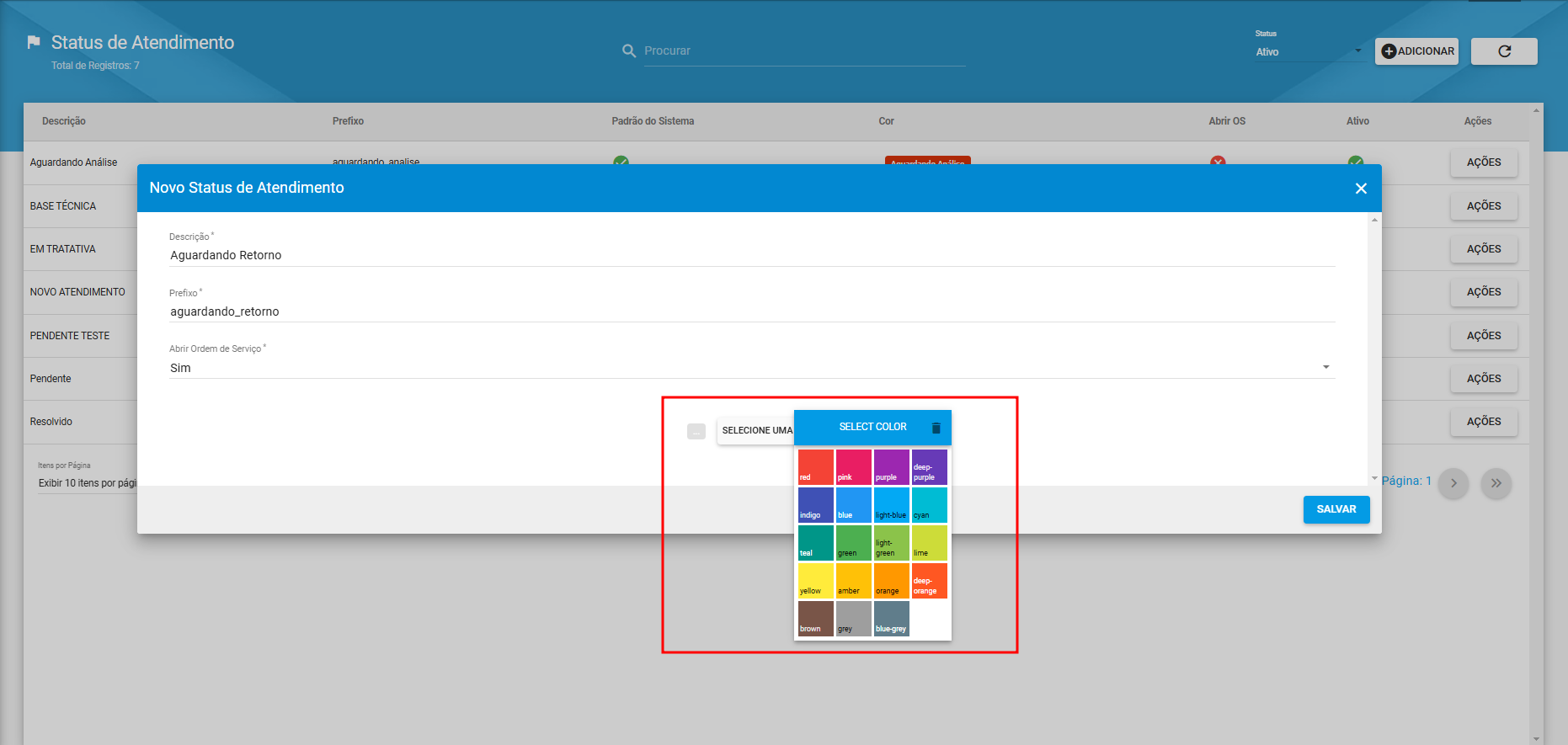Sort by Padrão do Sistema column header

point(653,121)
